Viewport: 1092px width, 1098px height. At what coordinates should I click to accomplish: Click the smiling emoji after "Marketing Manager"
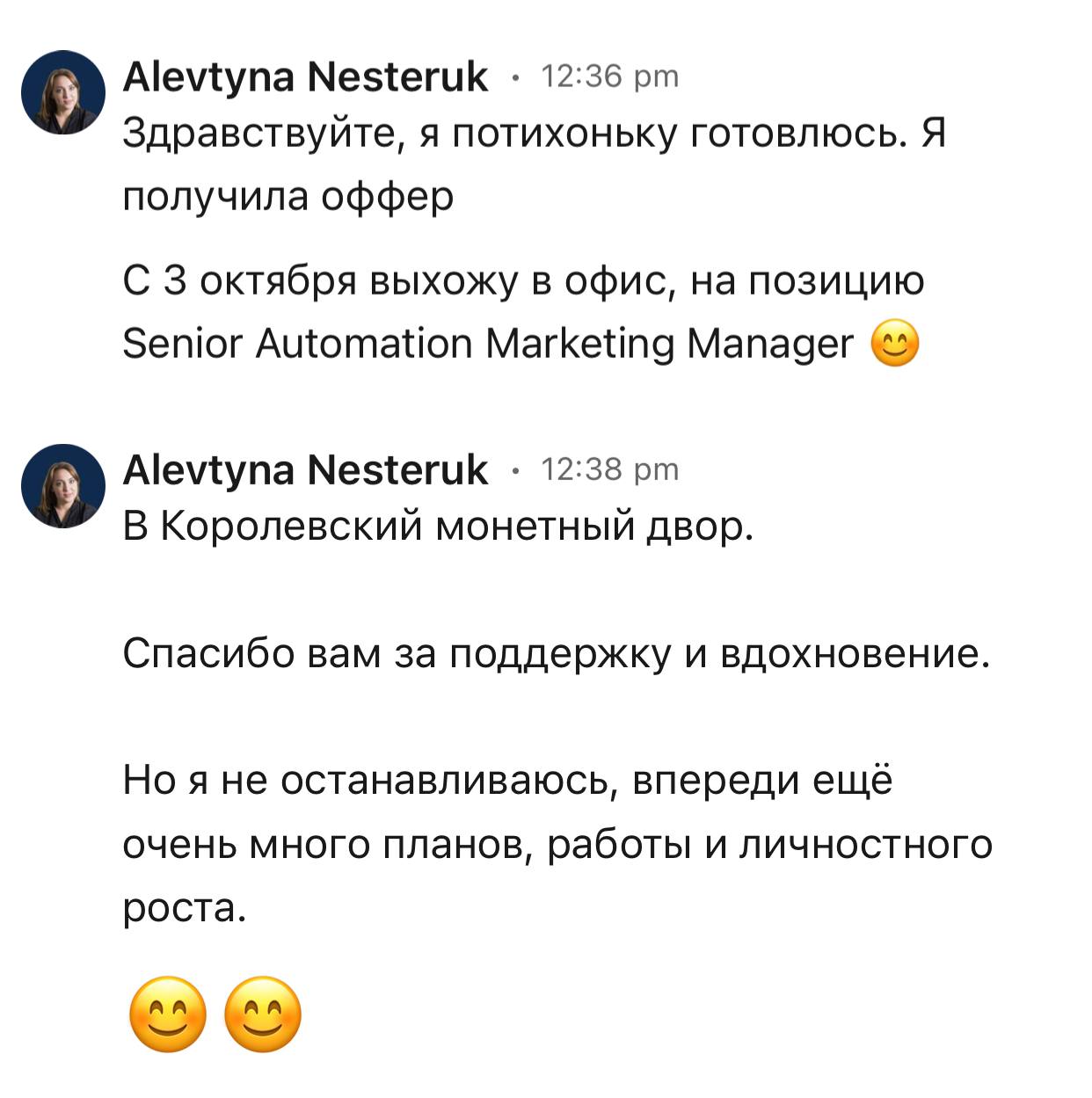[894, 345]
